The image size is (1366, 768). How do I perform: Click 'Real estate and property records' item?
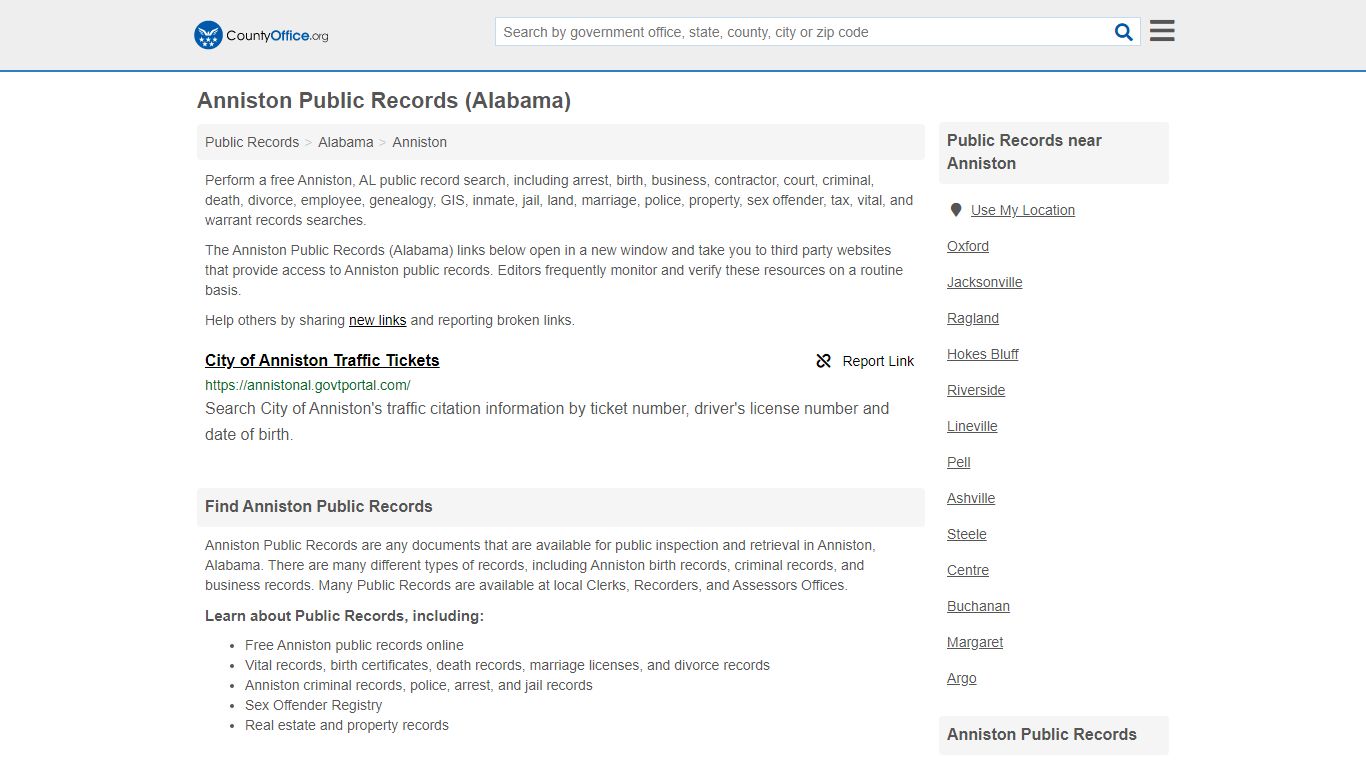point(347,725)
